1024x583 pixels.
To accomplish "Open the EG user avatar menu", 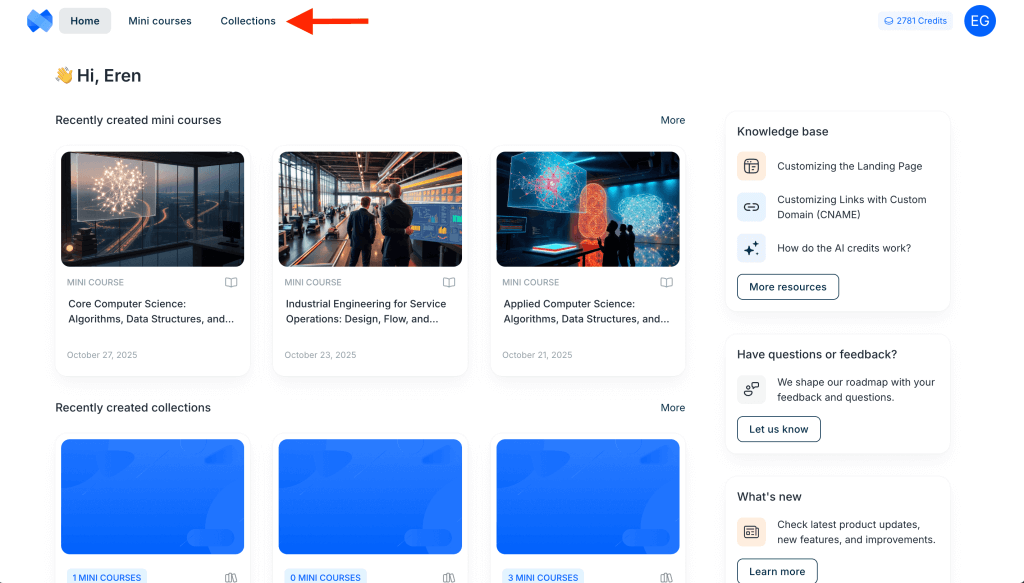I will pos(979,21).
